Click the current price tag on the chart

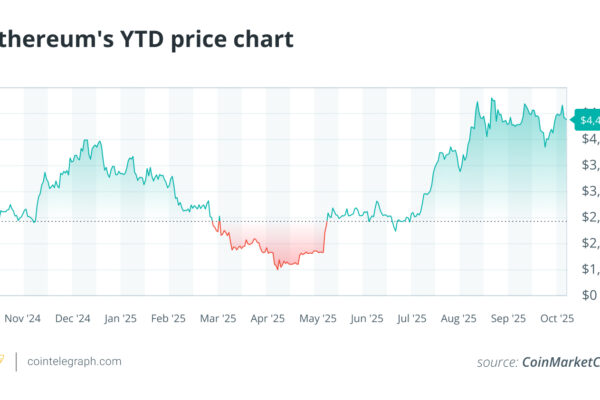coord(586,121)
